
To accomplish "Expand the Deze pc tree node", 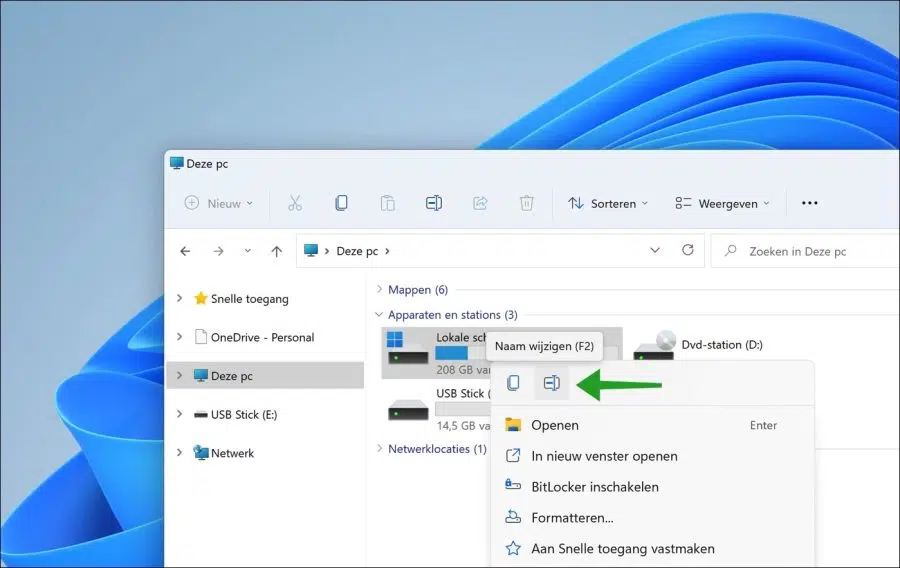I will click(179, 375).
